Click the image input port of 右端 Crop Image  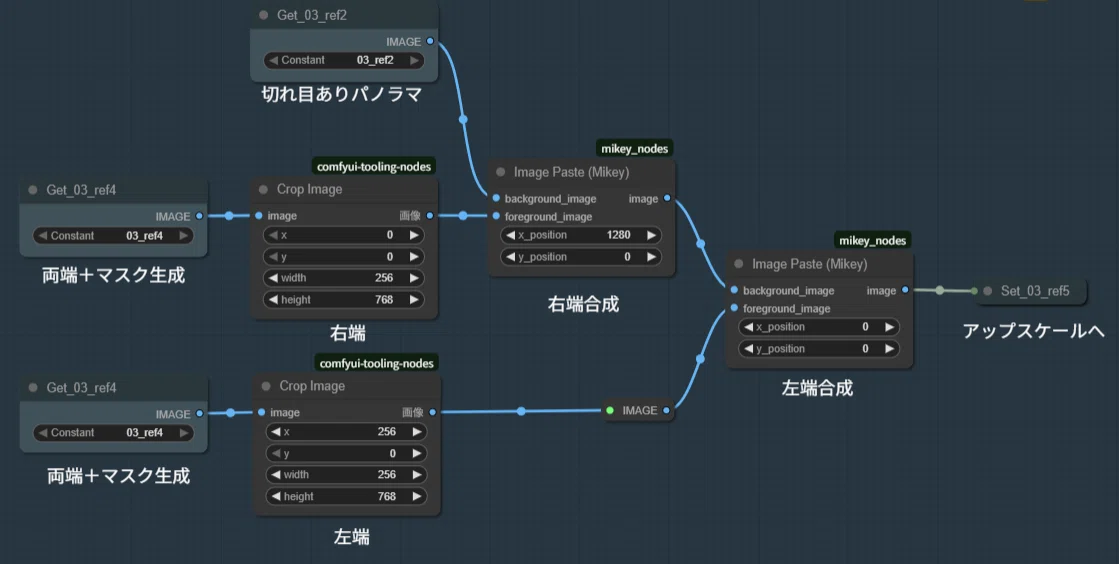coord(259,216)
